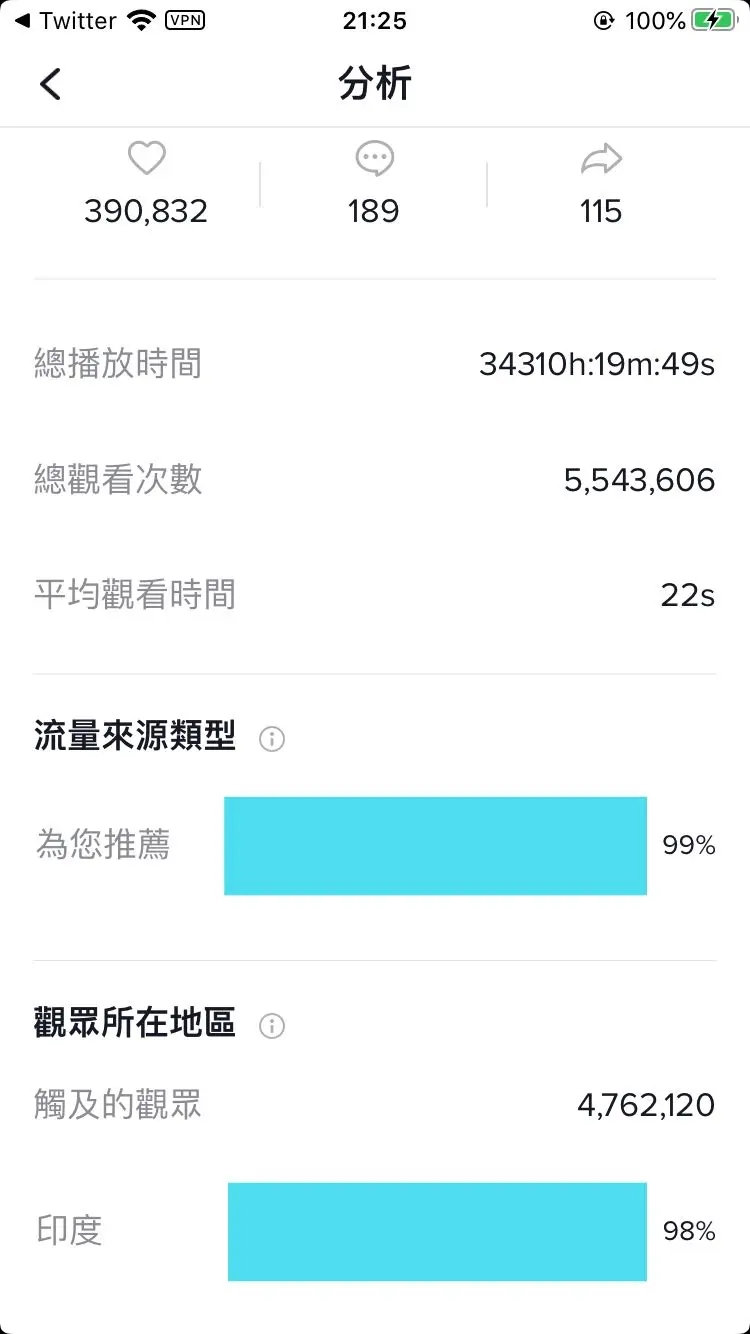Tap the VPN status indicator
Image resolution: width=750 pixels, height=1334 pixels.
coord(184,20)
